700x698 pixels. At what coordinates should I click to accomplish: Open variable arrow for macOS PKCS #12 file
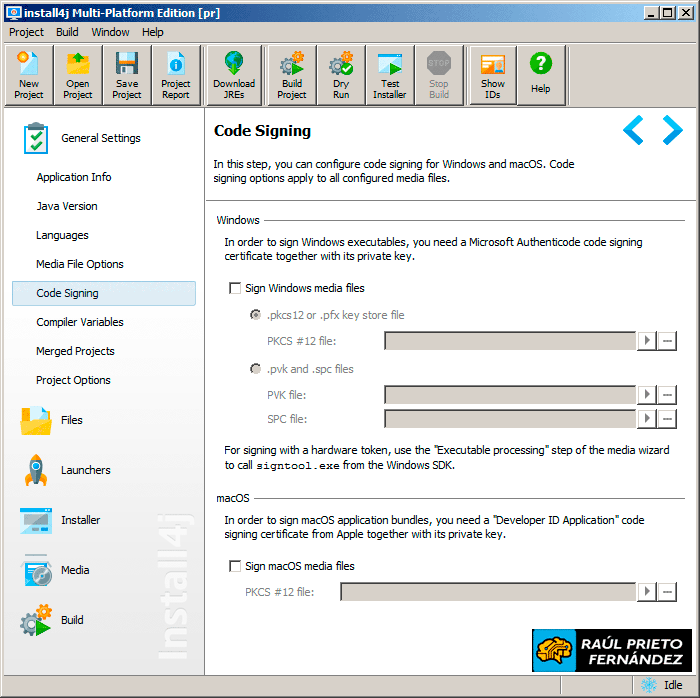coord(647,592)
